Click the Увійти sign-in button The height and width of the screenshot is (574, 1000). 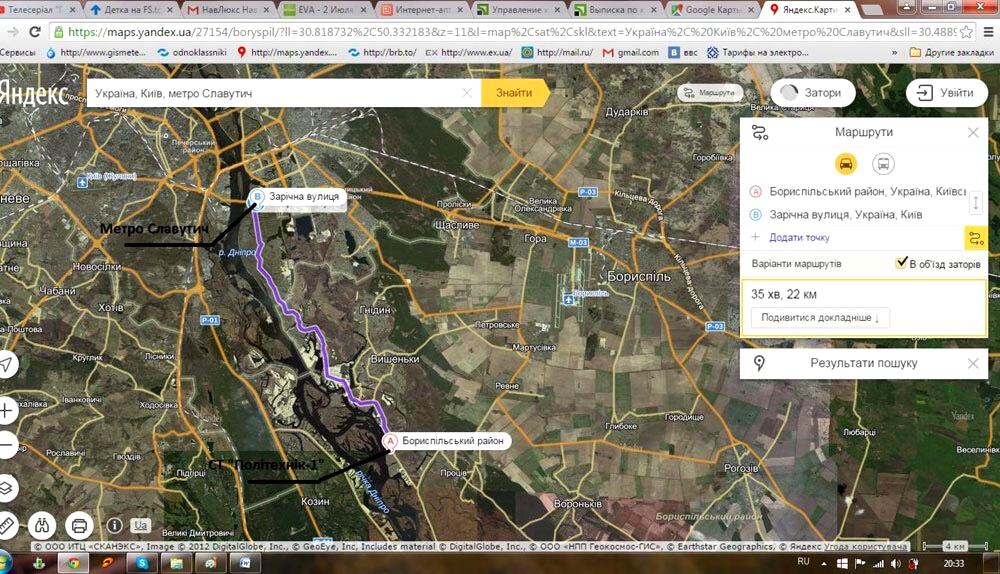947,93
